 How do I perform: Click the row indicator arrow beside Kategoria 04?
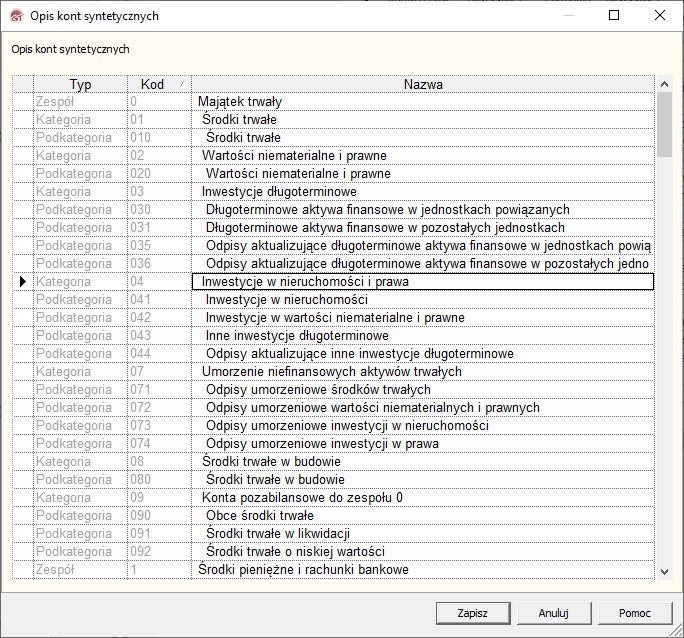coord(22,282)
